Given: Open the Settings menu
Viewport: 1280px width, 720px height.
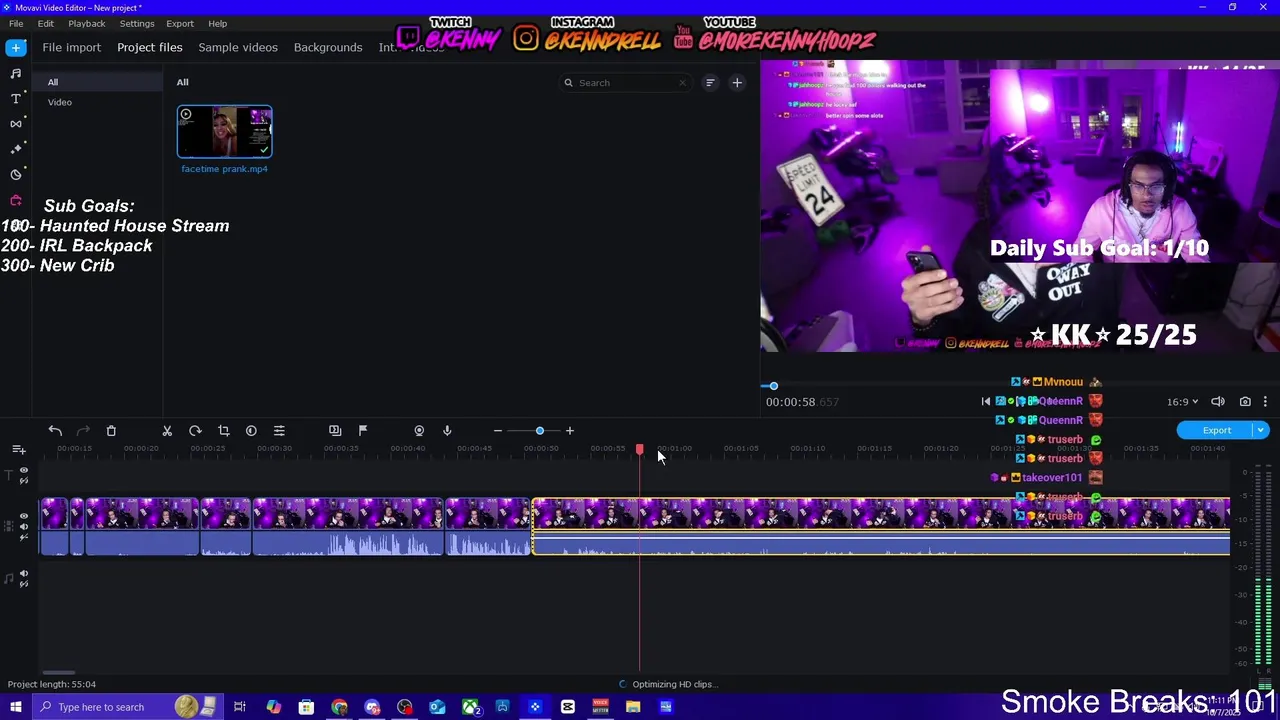Looking at the screenshot, I should (137, 23).
